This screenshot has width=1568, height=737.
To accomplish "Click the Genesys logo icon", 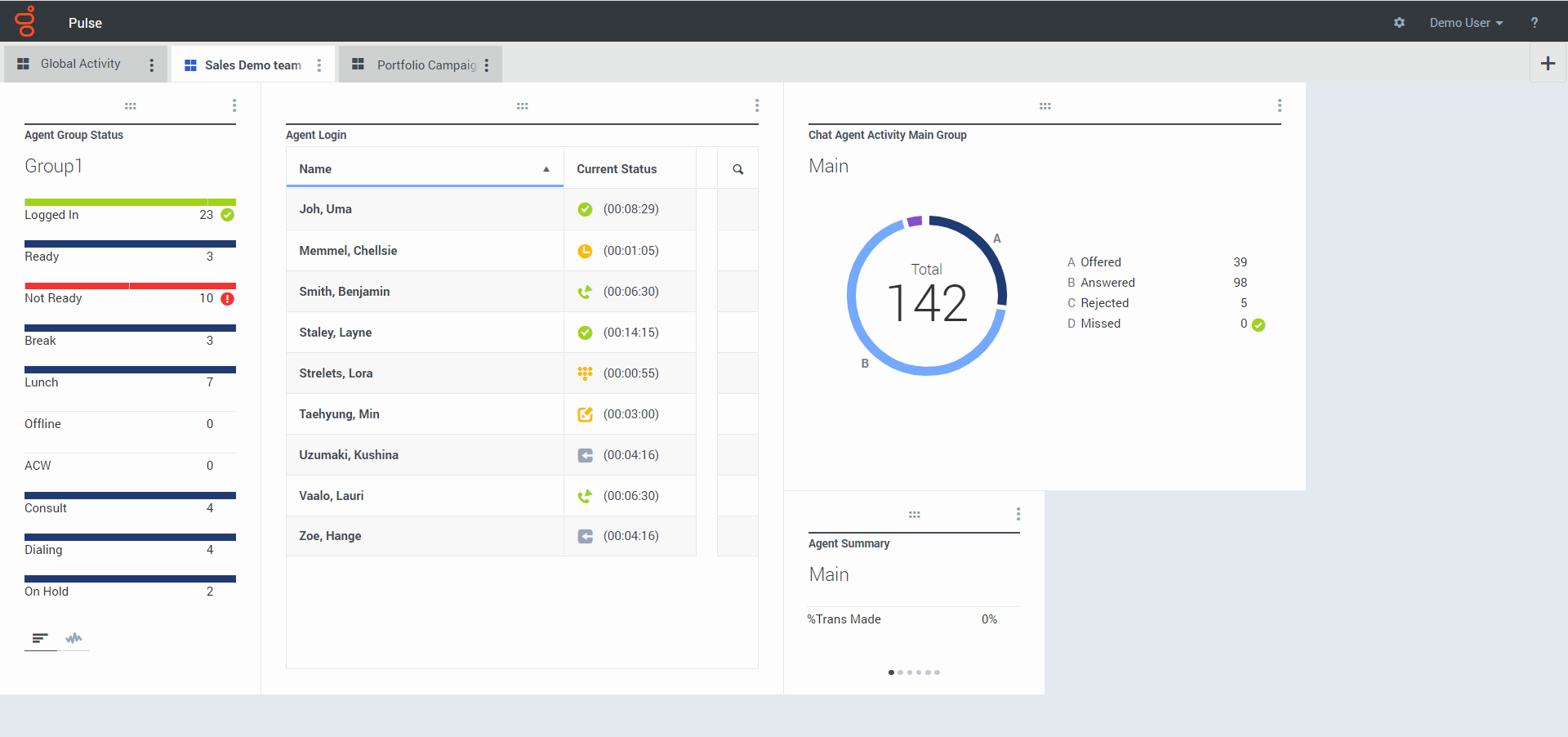I will point(26,22).
